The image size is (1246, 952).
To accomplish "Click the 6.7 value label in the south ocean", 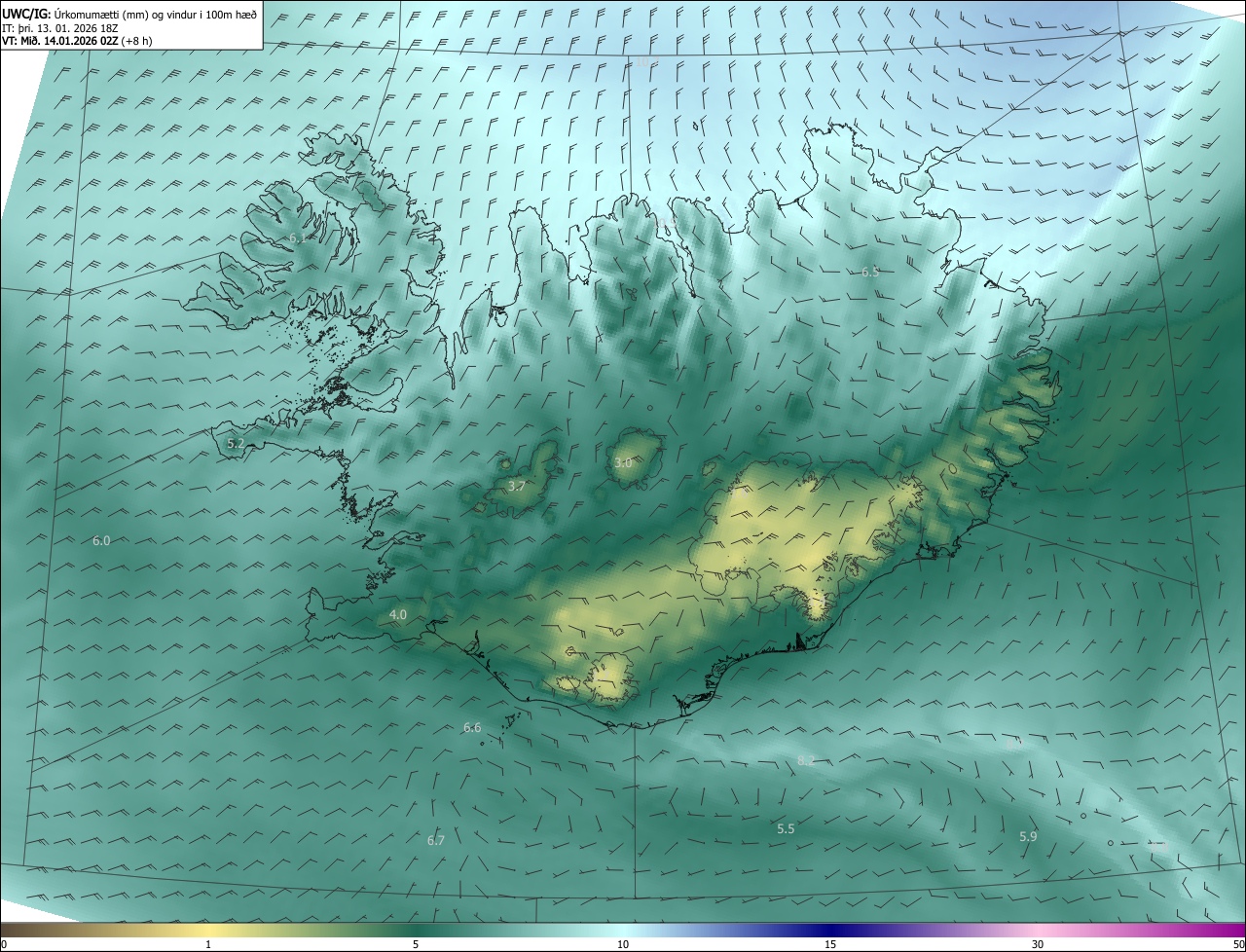I will tap(435, 840).
